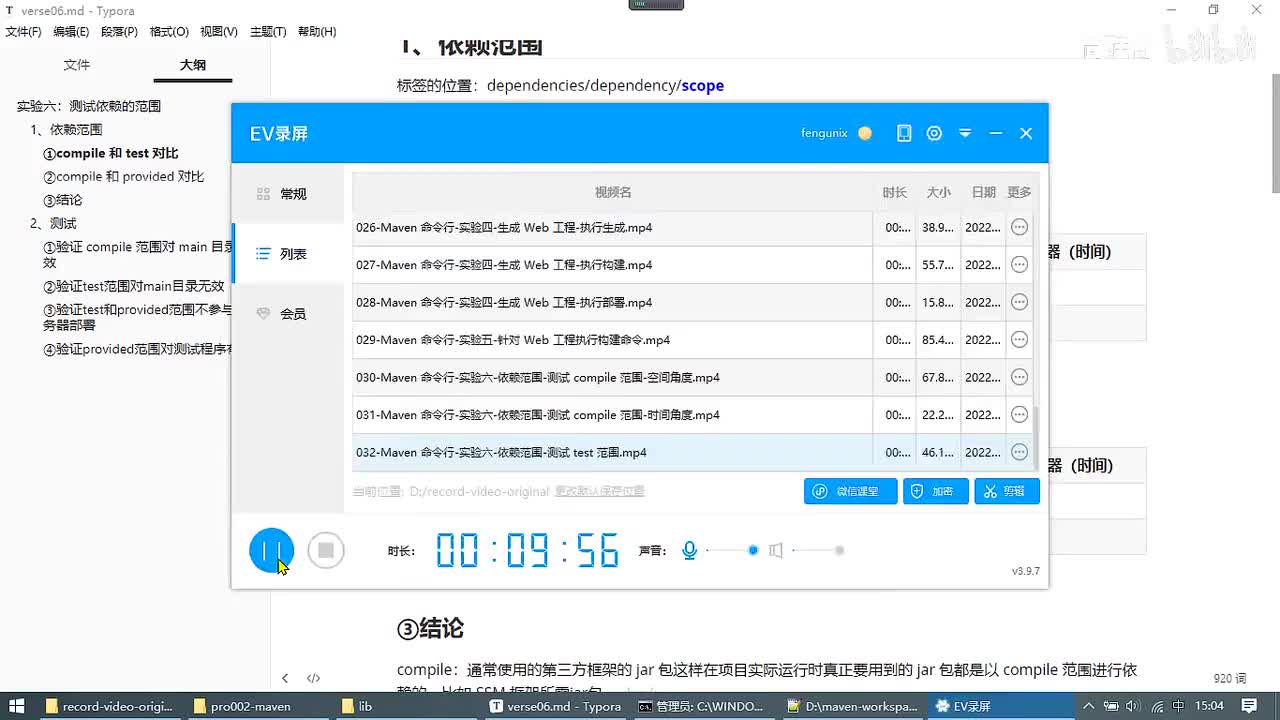Select video 026-Maven 执行生成.mp4

point(692,227)
